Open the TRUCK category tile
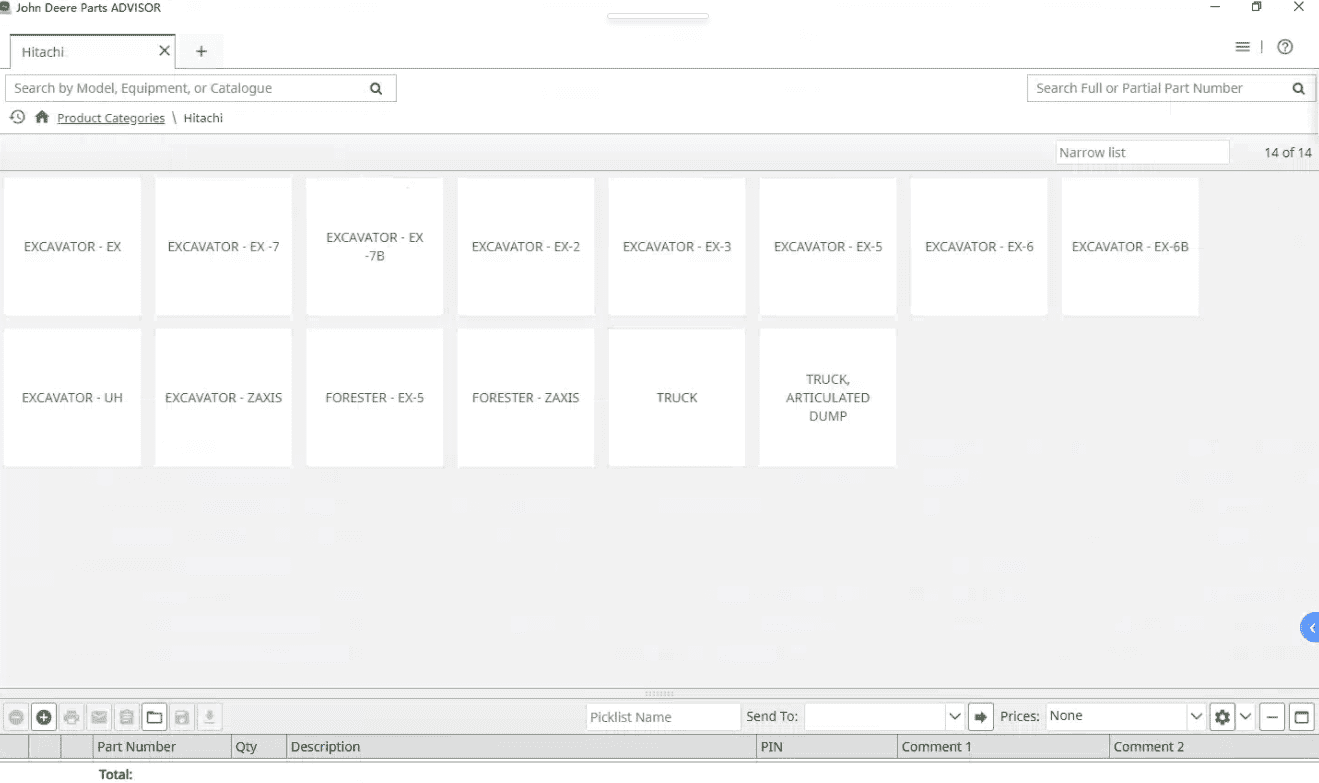This screenshot has height=783, width=1319. click(677, 397)
